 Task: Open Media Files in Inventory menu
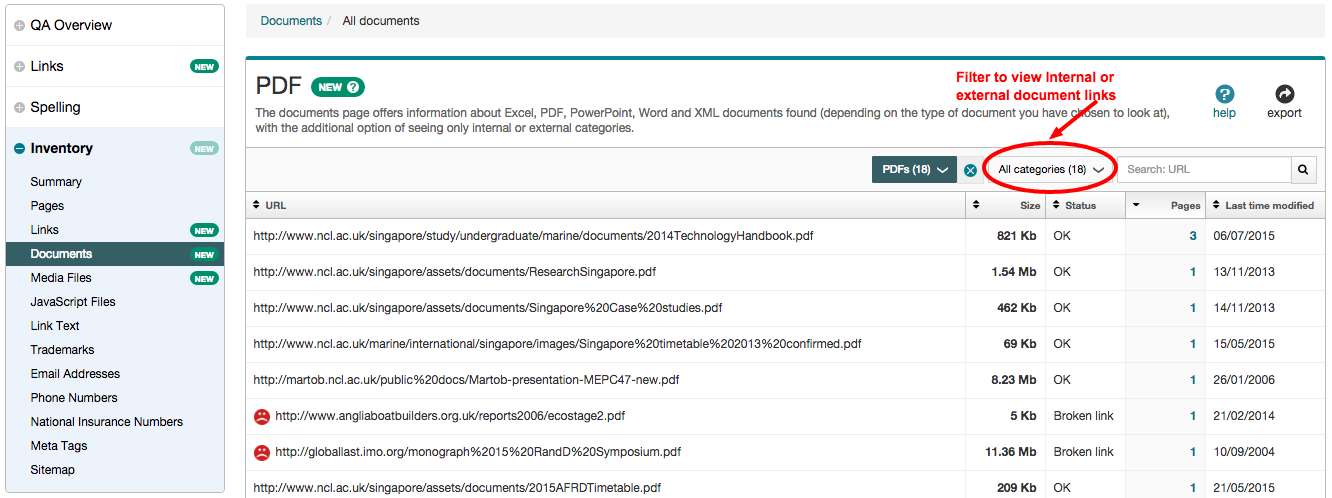(60, 278)
